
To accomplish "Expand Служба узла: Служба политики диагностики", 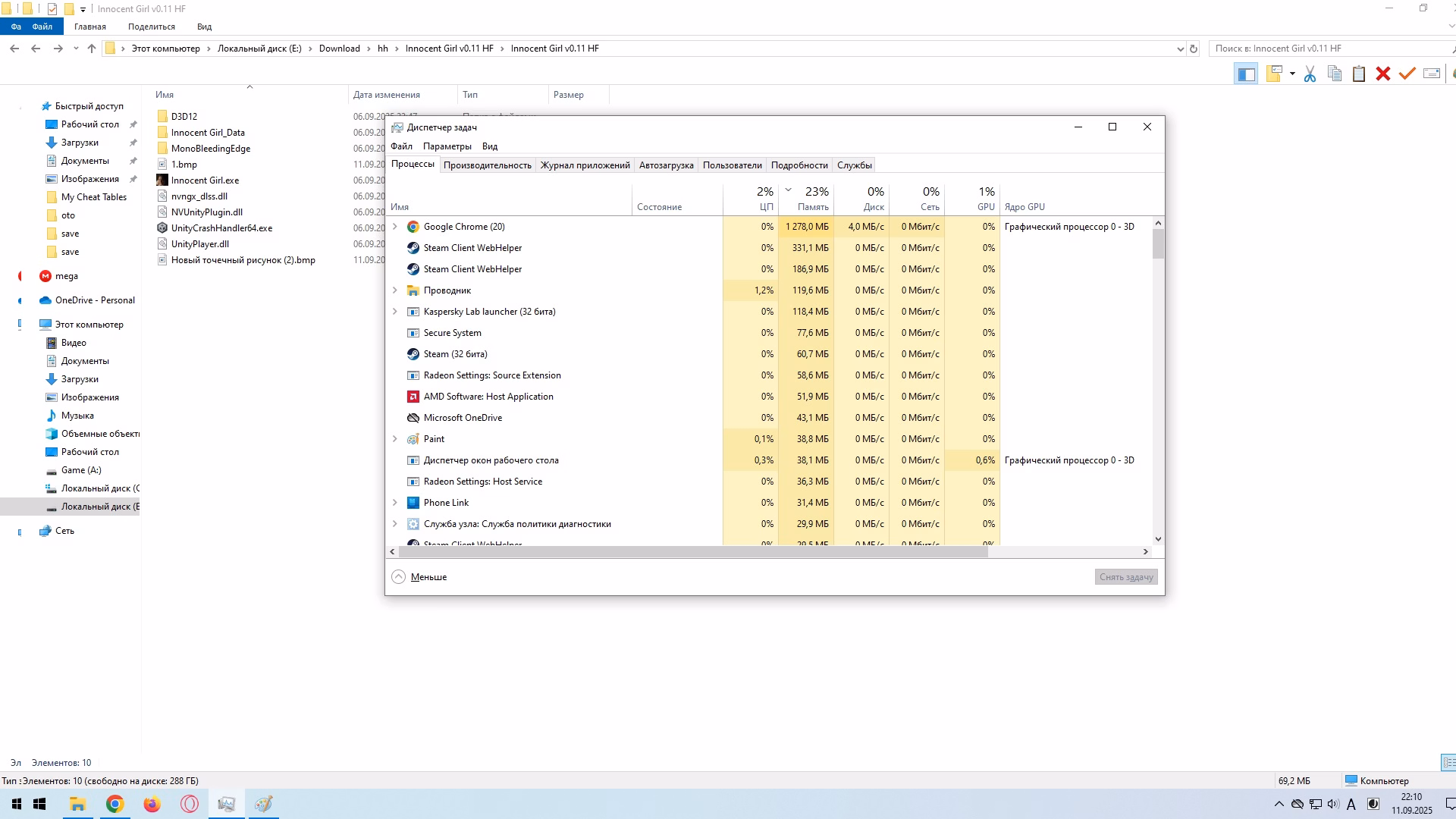I will point(394,524).
